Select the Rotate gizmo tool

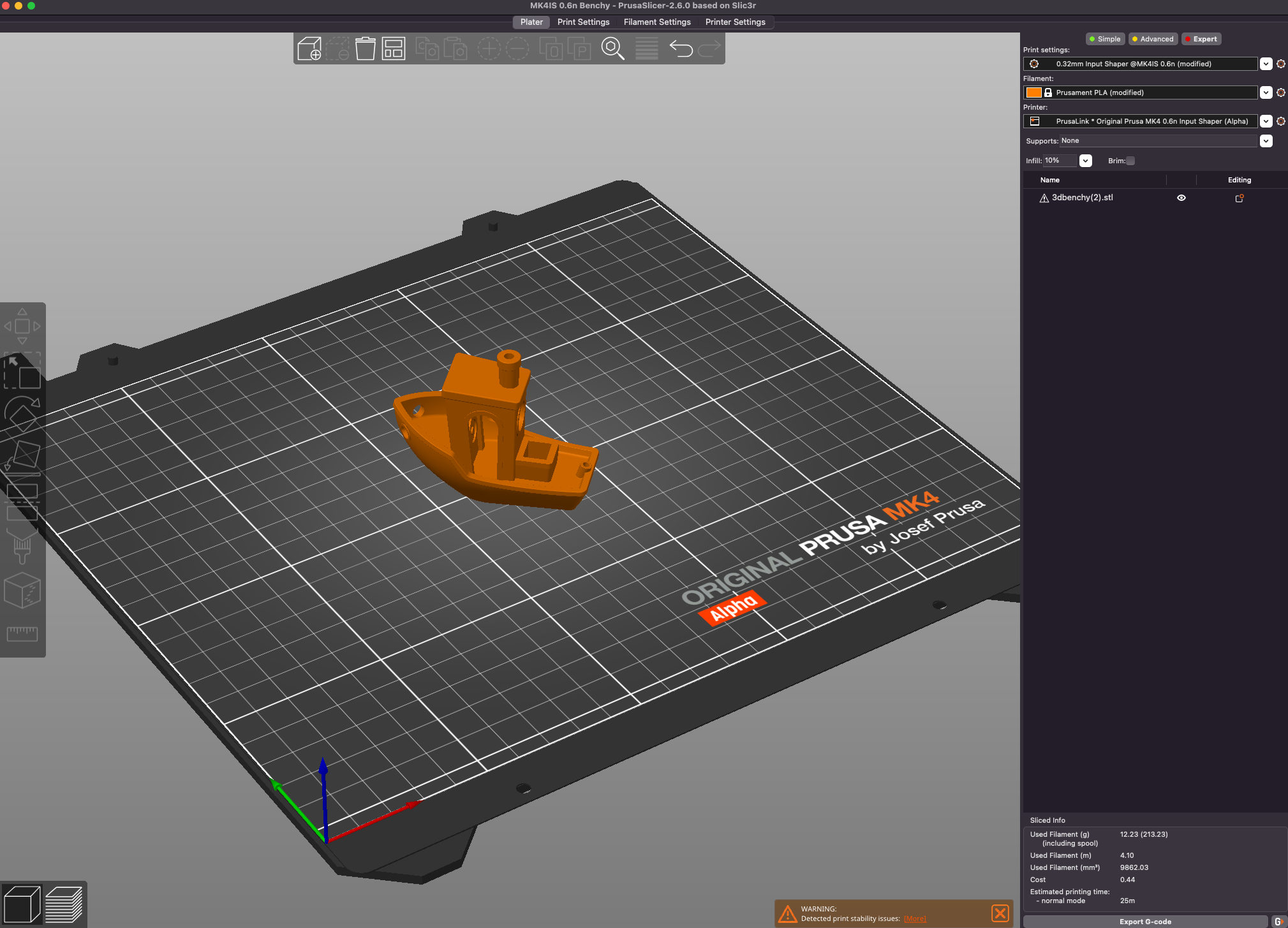click(22, 414)
